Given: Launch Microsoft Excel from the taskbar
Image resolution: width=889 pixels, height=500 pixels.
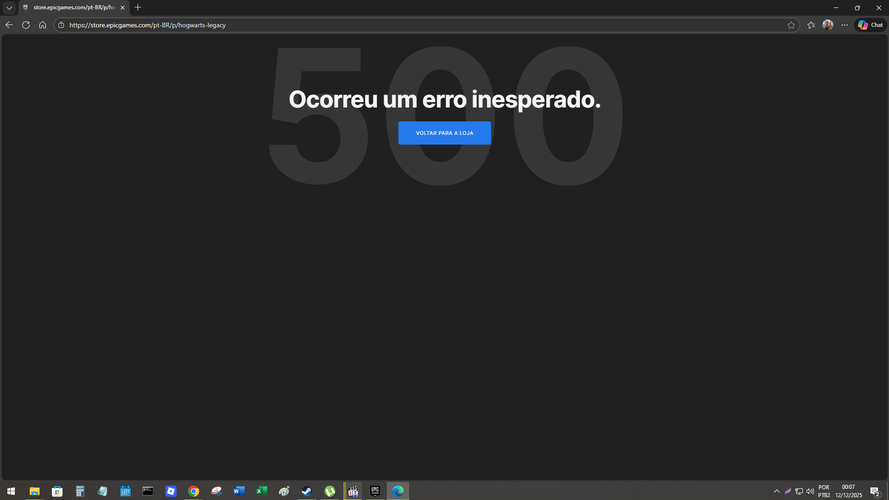Looking at the screenshot, I should (x=261, y=491).
